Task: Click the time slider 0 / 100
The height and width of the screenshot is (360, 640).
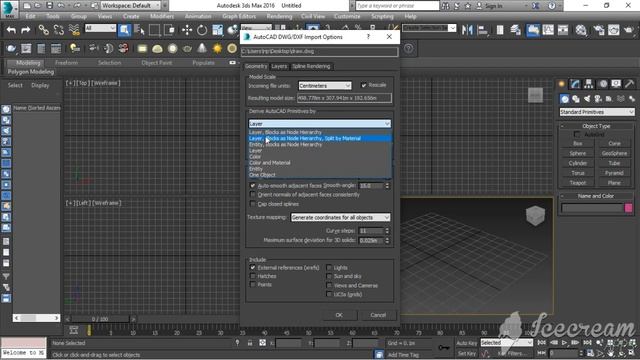Action: click(100, 319)
